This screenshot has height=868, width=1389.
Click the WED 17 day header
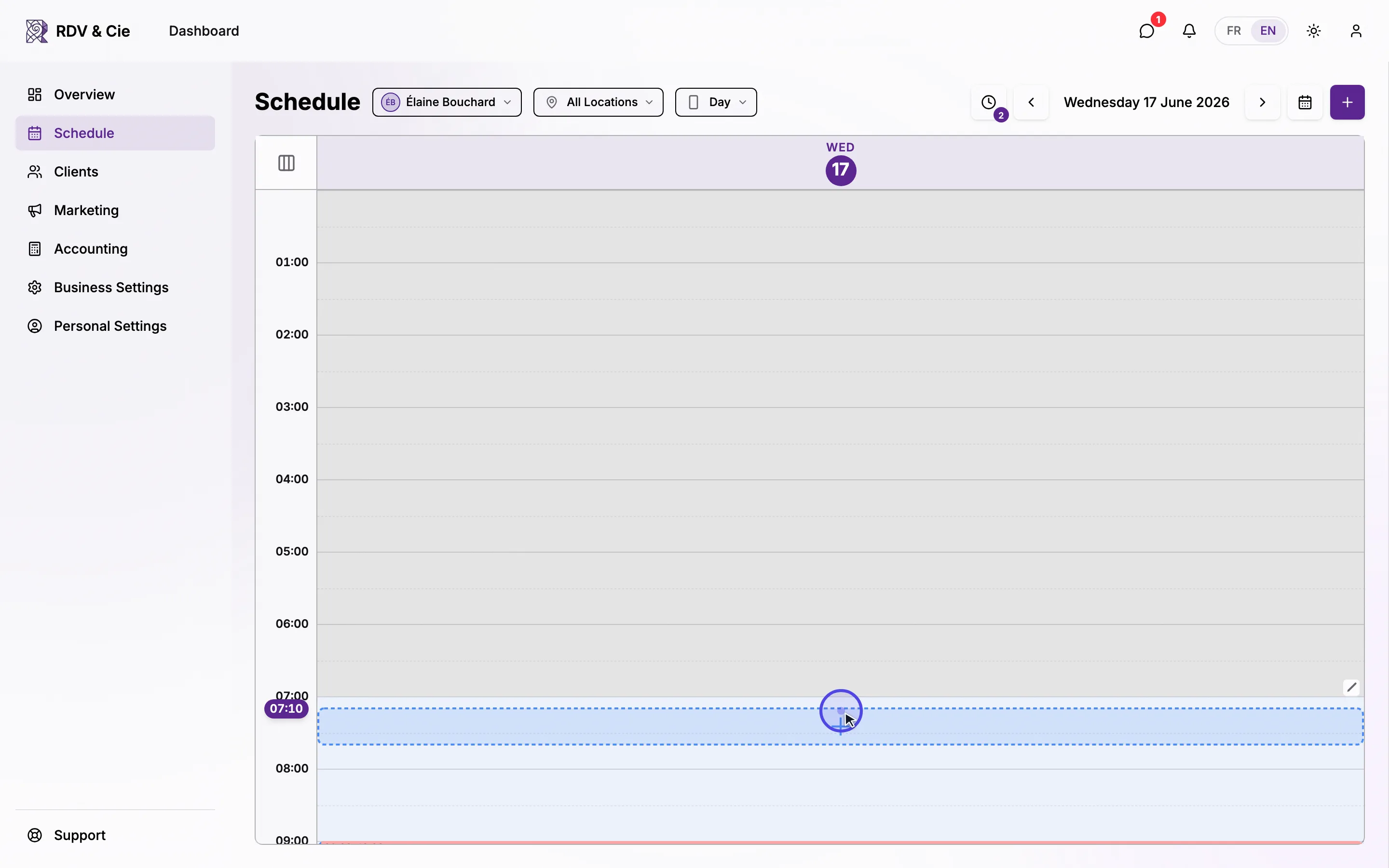[x=840, y=163]
